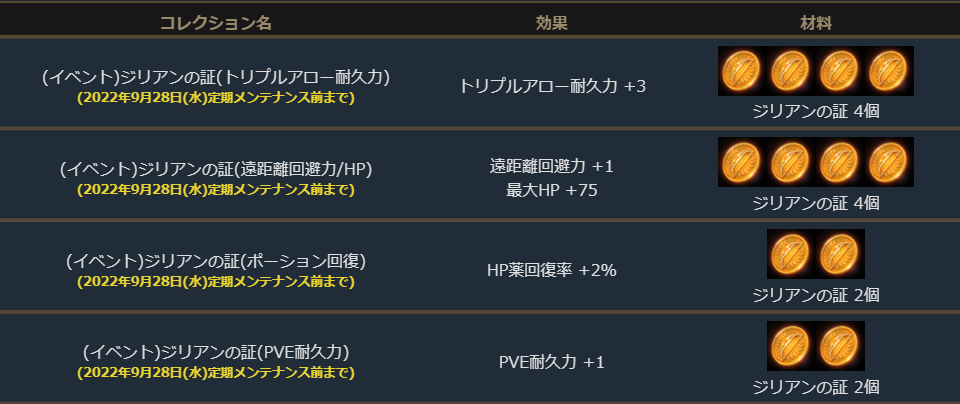The image size is (960, 404).
Task: Click the PVE耐久力 +1 effect text
Action: point(552,362)
